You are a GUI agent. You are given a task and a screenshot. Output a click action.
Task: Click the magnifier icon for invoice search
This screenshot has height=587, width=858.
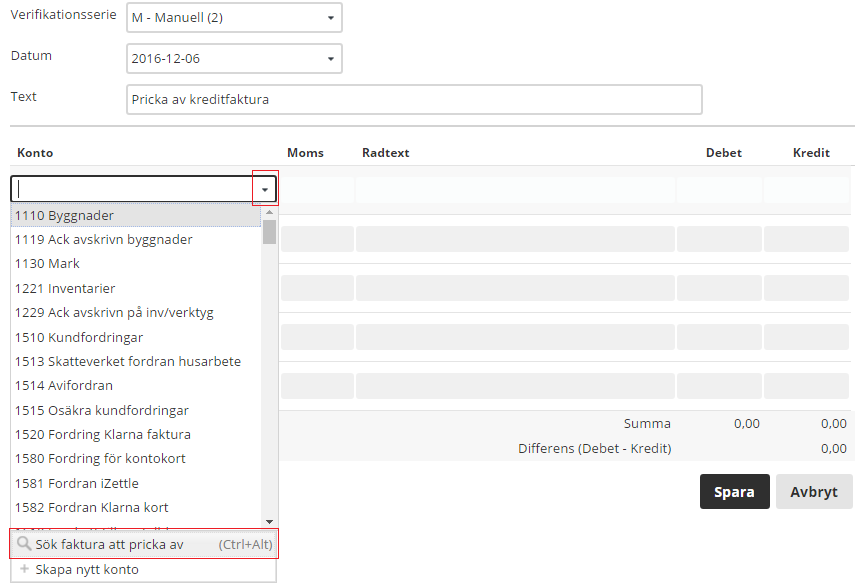pyautogui.click(x=24, y=544)
